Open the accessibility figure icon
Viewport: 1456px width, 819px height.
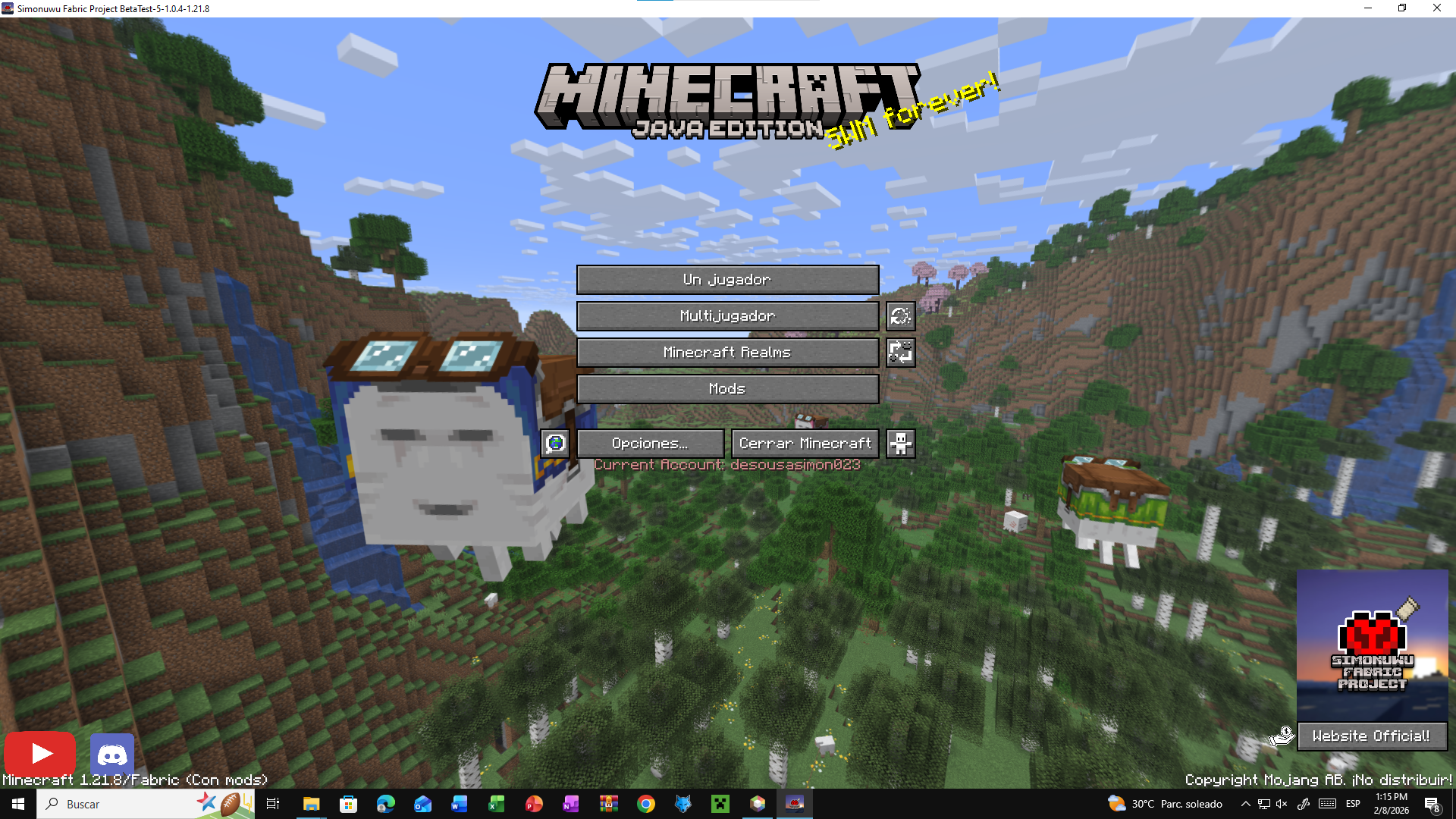(x=901, y=444)
